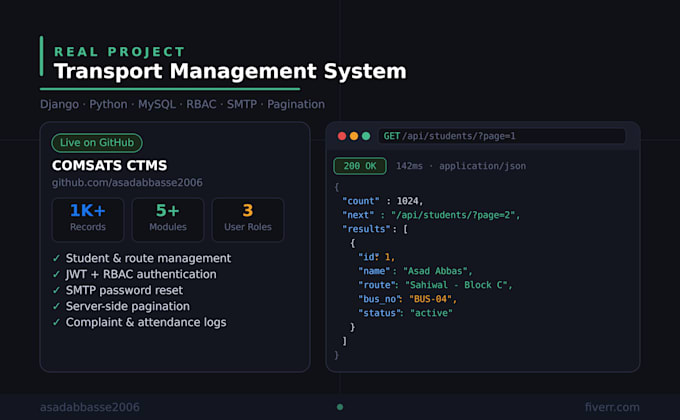Click checkmark beside SMTP password reset
The image size is (680, 420).
pyautogui.click(x=56, y=290)
